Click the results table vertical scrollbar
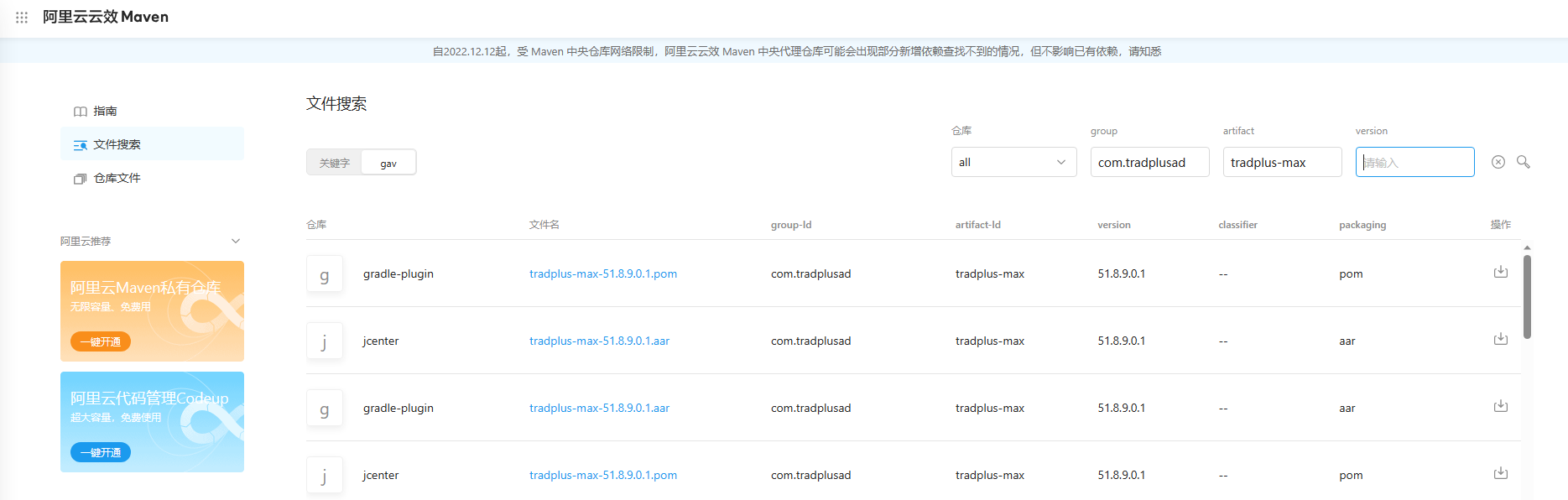Screen dimensions: 1568x500 1527,296
